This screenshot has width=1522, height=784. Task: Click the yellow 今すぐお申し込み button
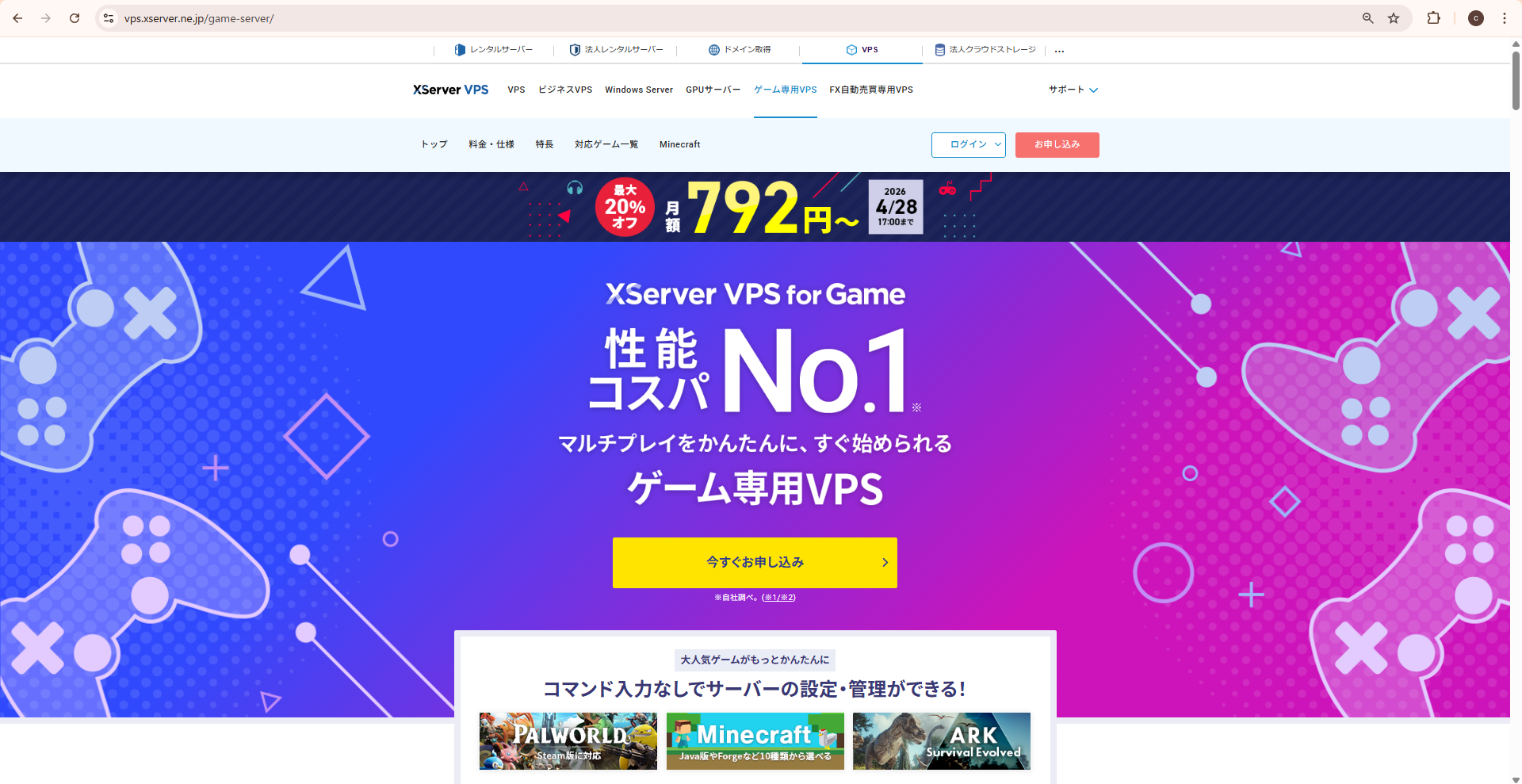tap(755, 562)
